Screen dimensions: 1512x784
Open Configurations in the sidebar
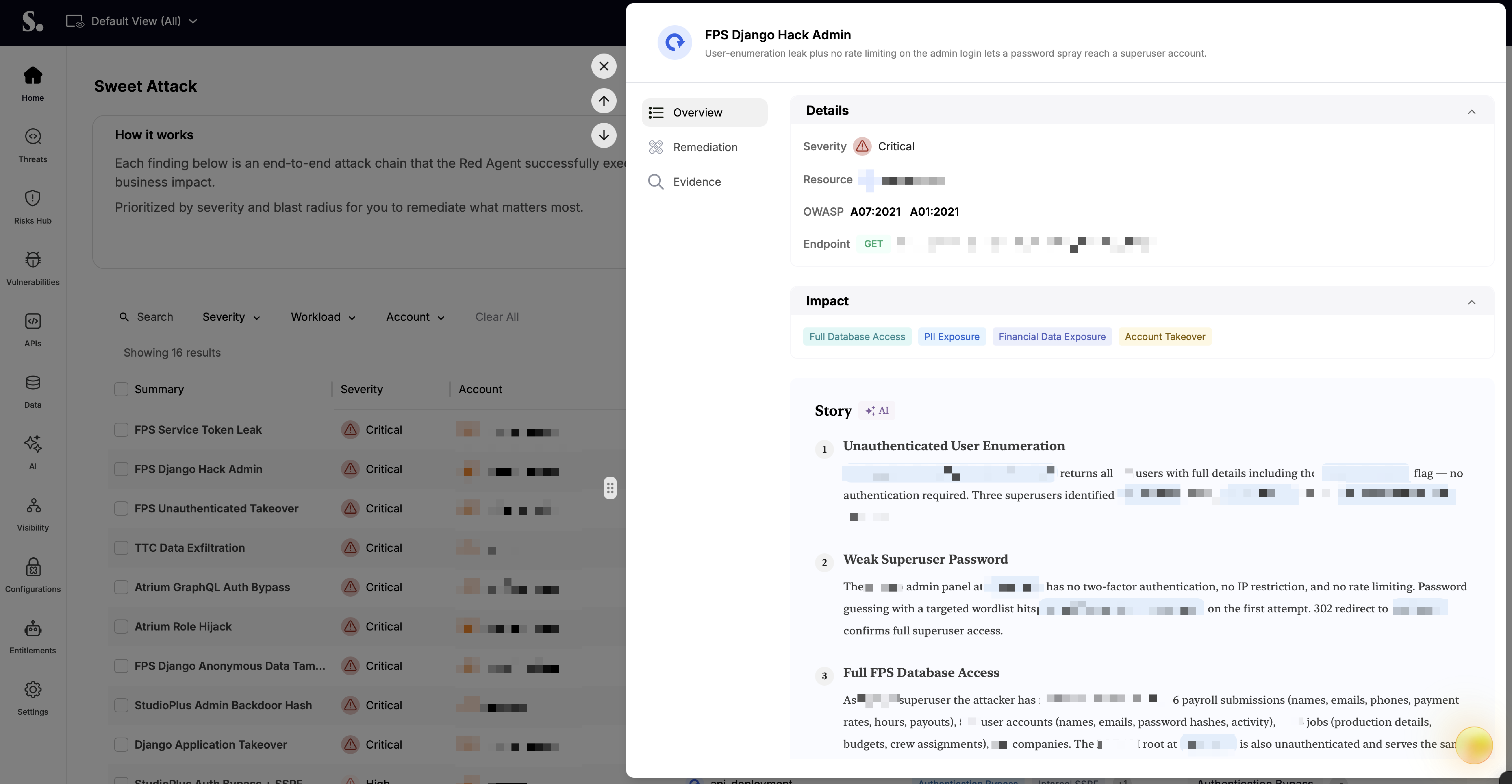33,575
